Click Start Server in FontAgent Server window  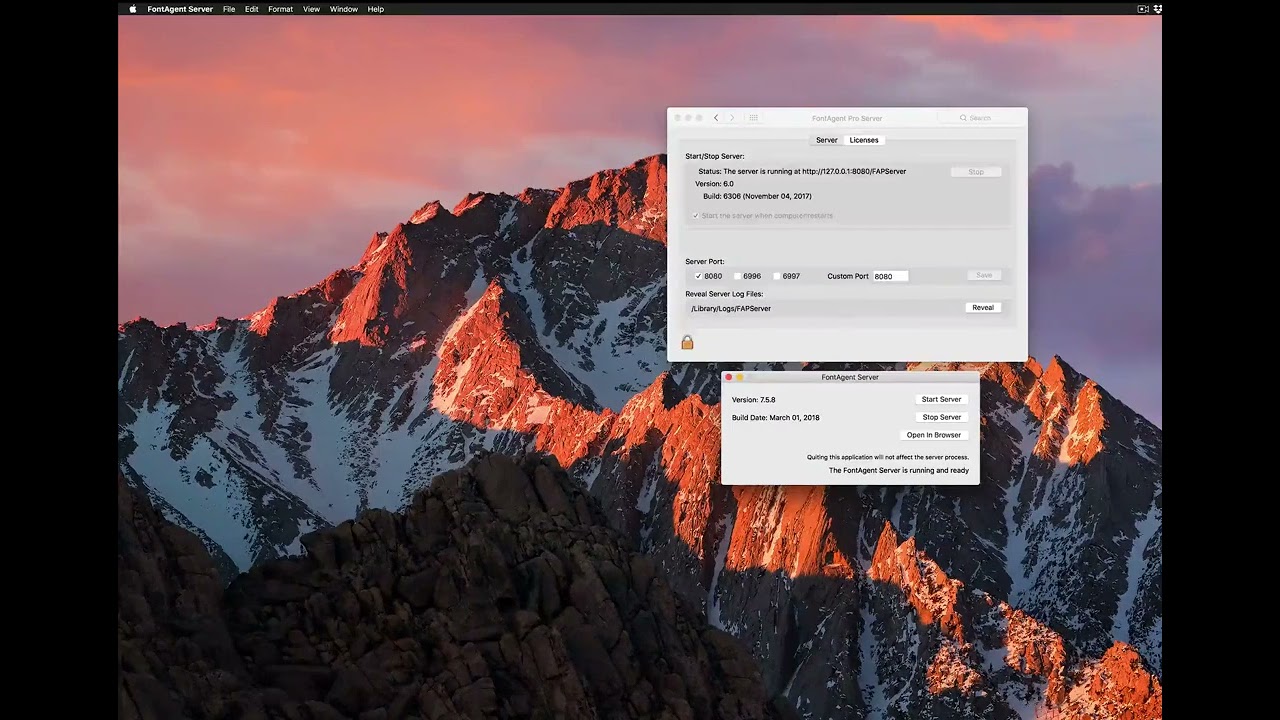tap(941, 400)
